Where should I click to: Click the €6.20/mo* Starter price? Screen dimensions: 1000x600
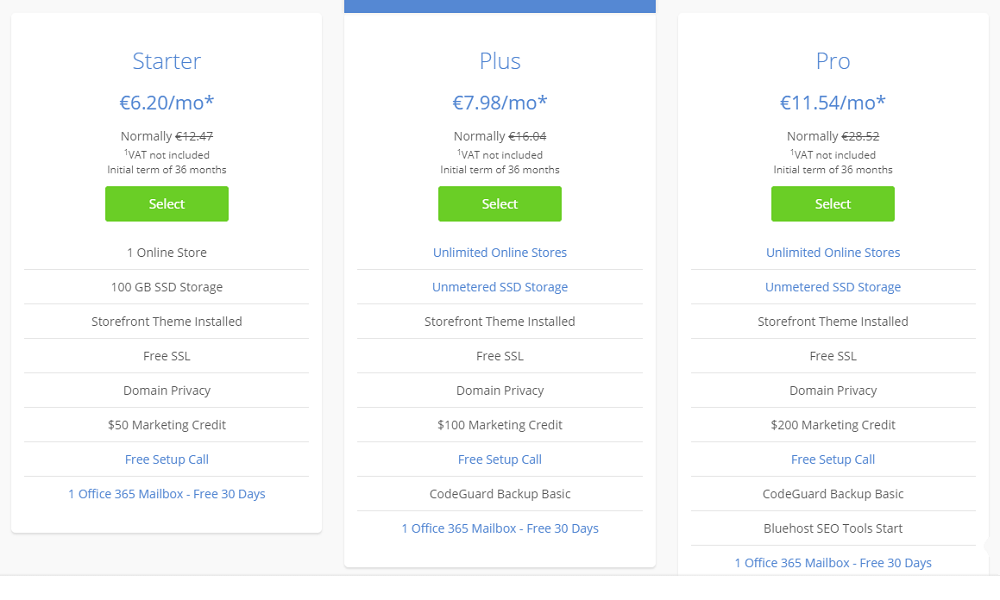[167, 102]
